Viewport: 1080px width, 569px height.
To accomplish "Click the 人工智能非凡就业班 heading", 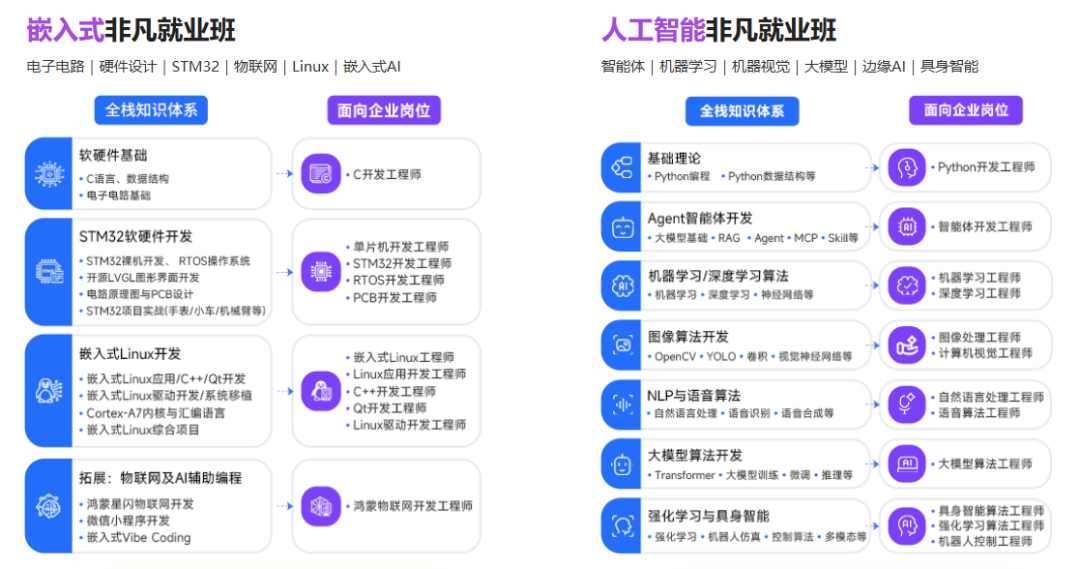I will click(x=719, y=30).
